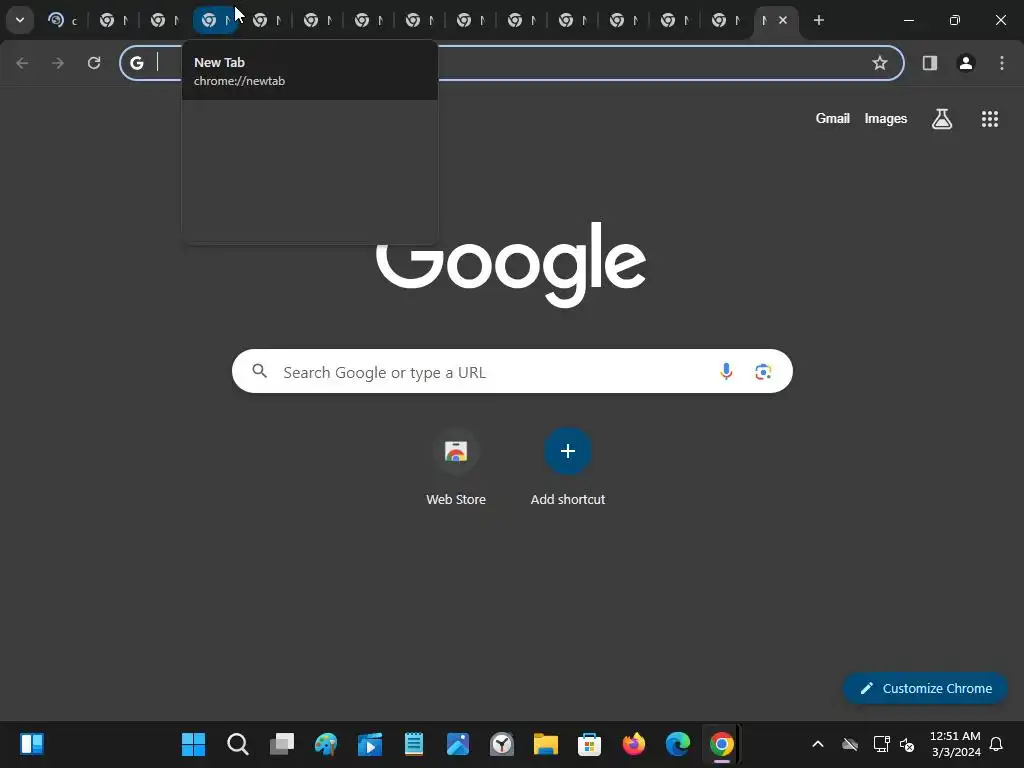
Task: Open the Chrome profile avatar
Action: (x=966, y=63)
